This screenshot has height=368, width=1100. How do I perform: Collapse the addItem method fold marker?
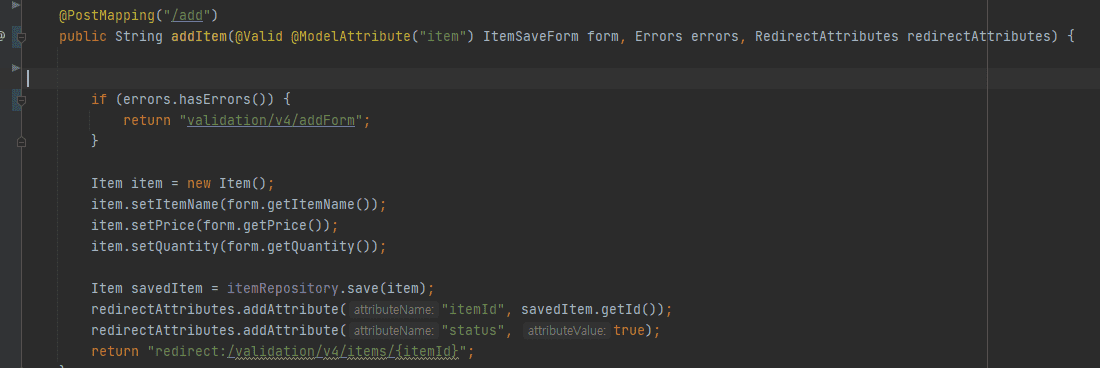pyautogui.click(x=20, y=36)
